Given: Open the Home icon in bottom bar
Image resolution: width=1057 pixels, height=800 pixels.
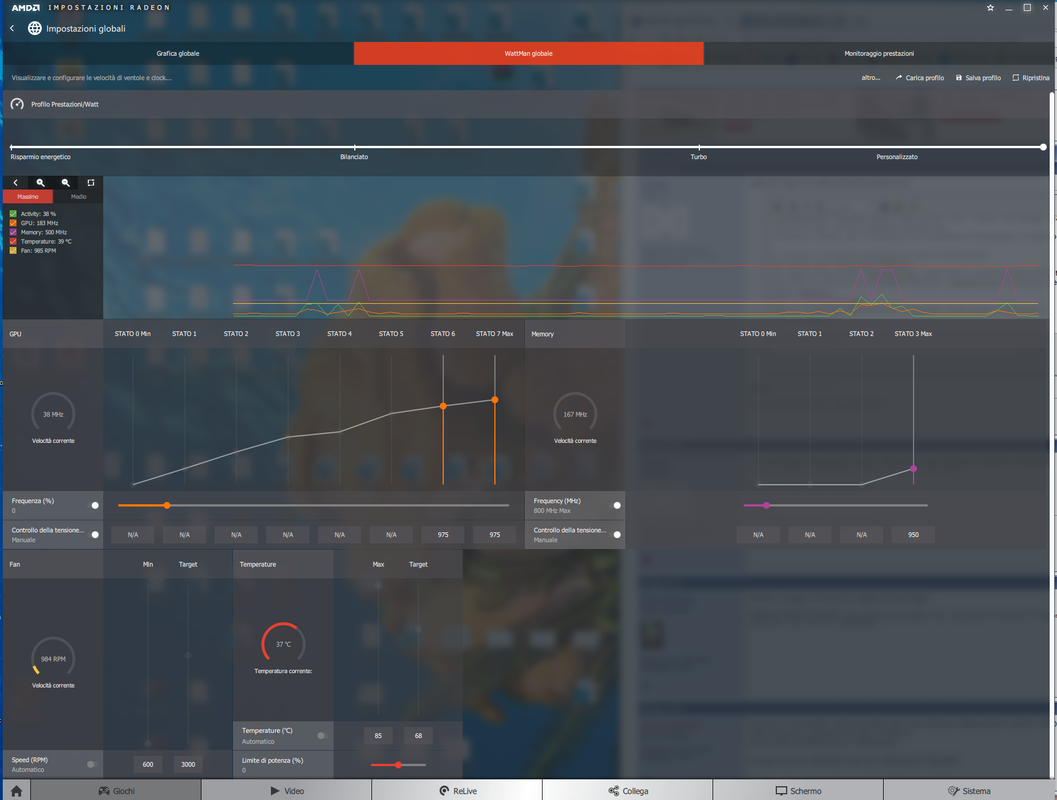Looking at the screenshot, I should point(16,791).
